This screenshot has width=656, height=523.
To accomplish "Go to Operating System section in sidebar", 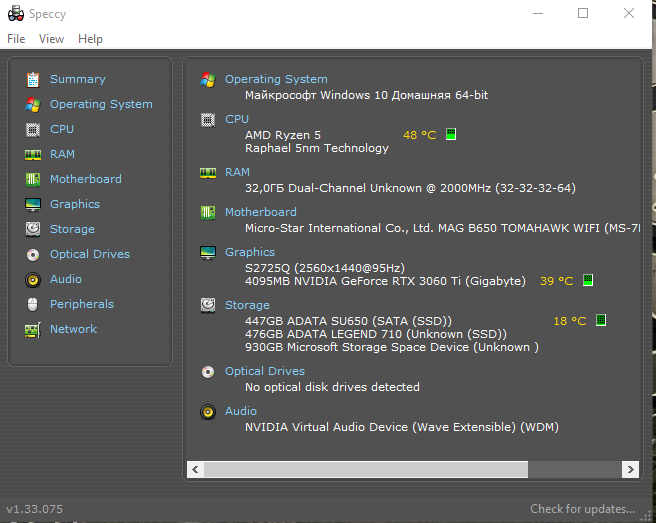I will tap(101, 104).
